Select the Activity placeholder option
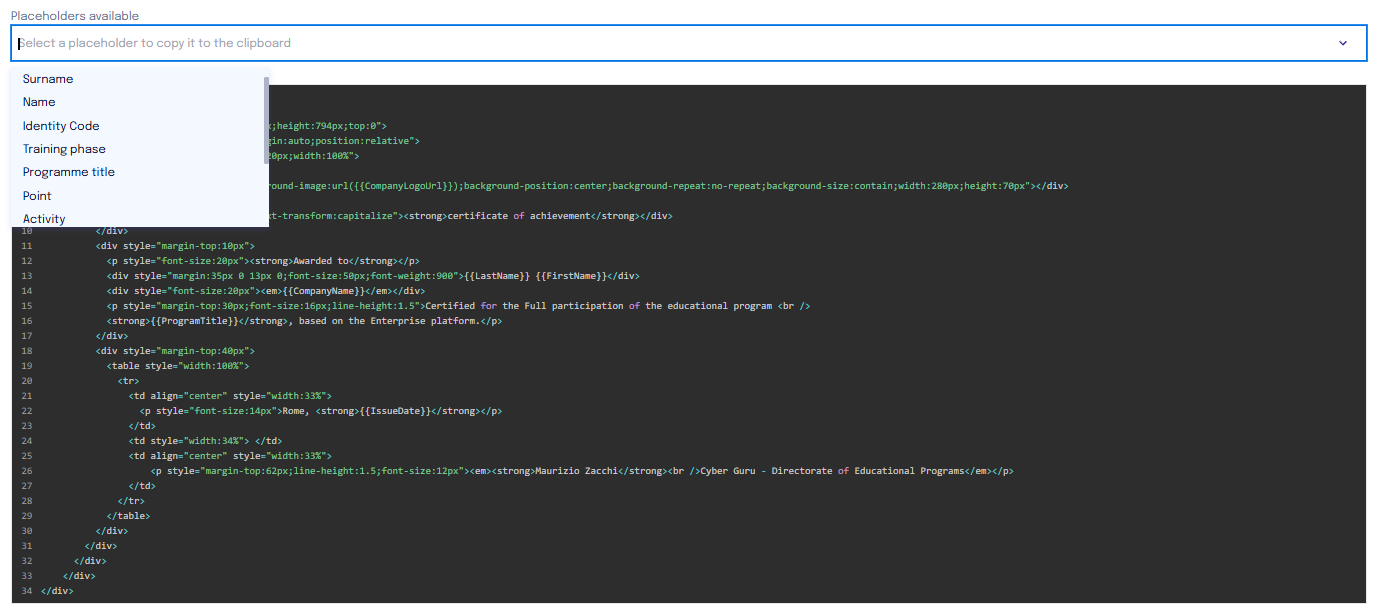The width and height of the screenshot is (1374, 611). tap(139, 219)
